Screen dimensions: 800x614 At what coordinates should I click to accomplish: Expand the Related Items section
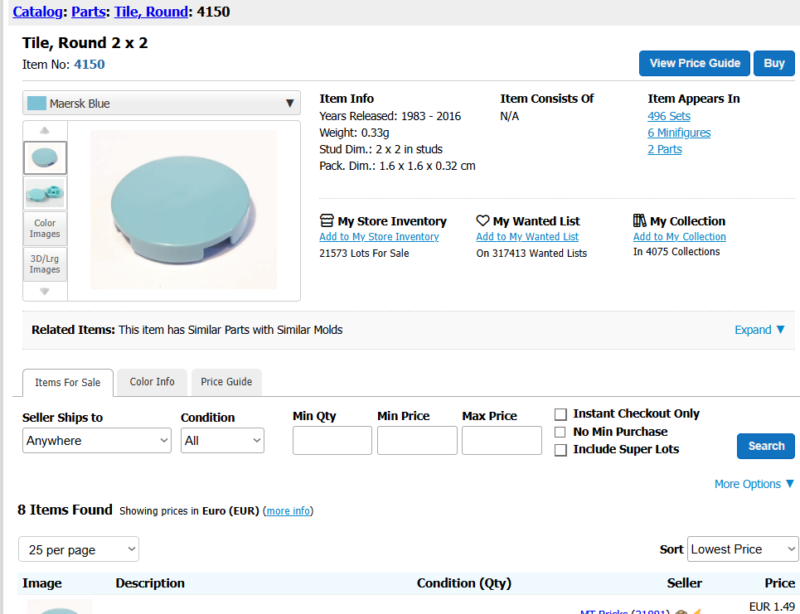coord(759,330)
